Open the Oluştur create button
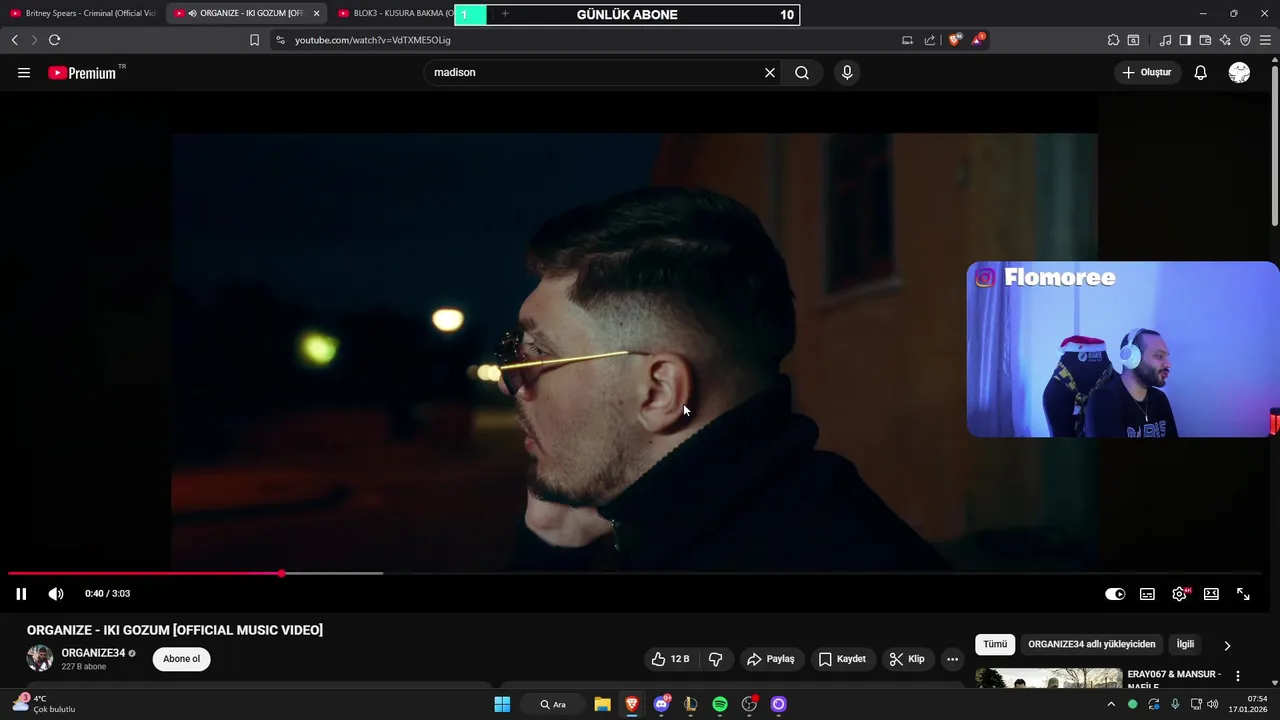 [1146, 72]
